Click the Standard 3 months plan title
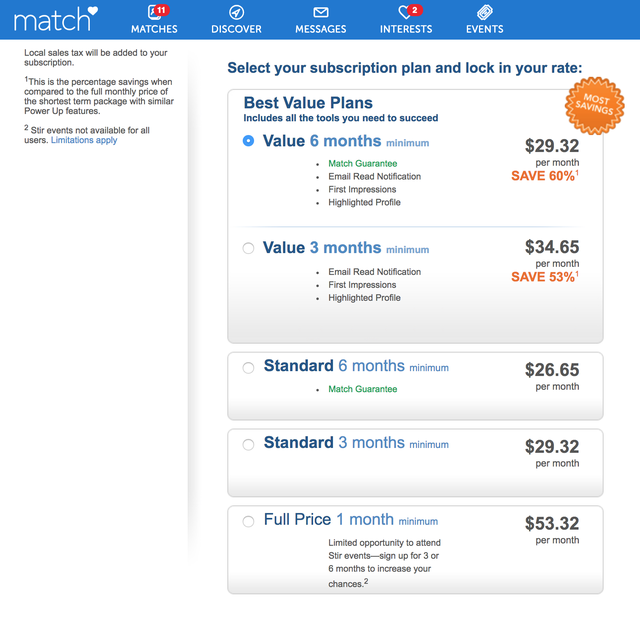 pos(356,443)
